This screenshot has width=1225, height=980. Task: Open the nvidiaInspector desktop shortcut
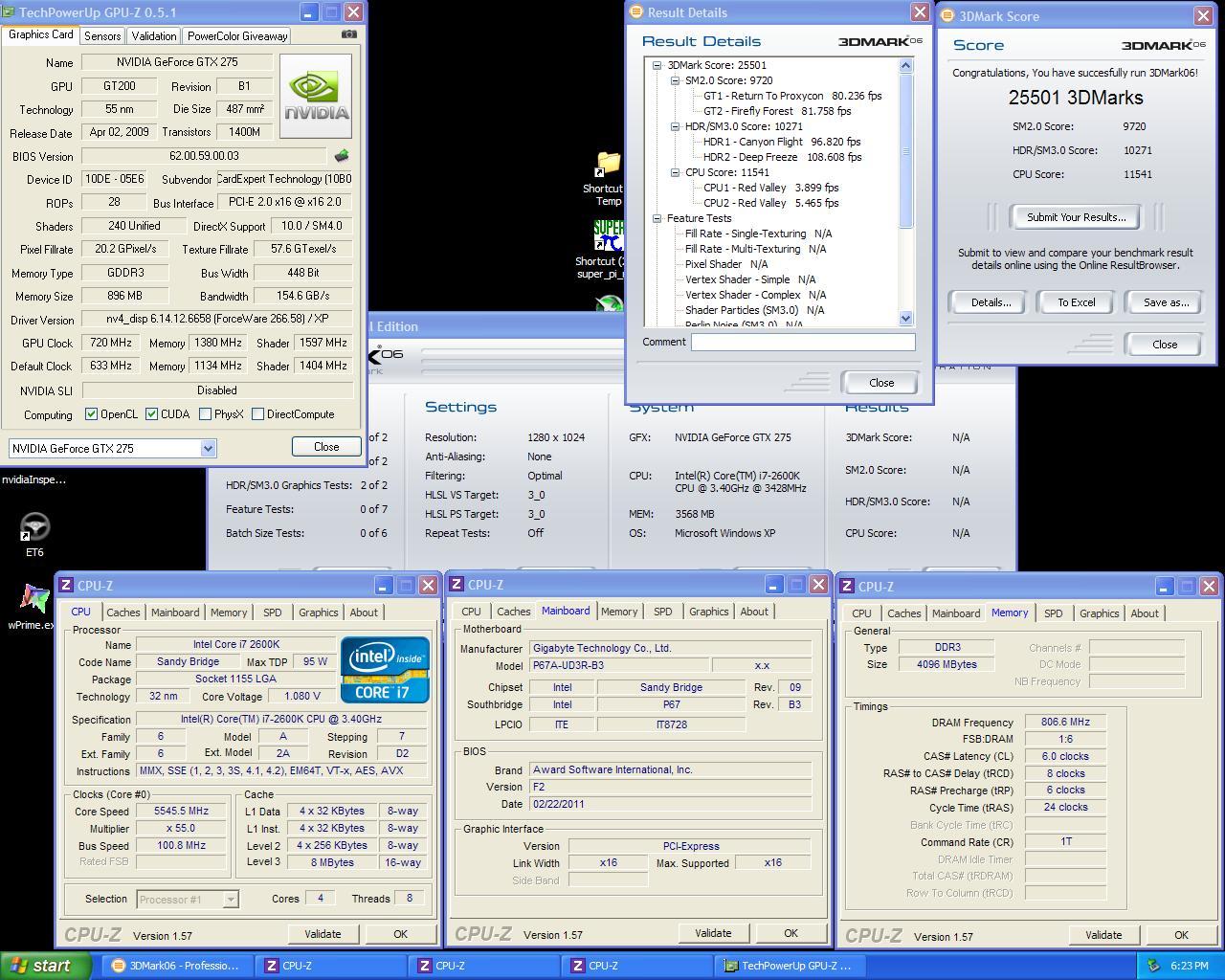(x=33, y=479)
